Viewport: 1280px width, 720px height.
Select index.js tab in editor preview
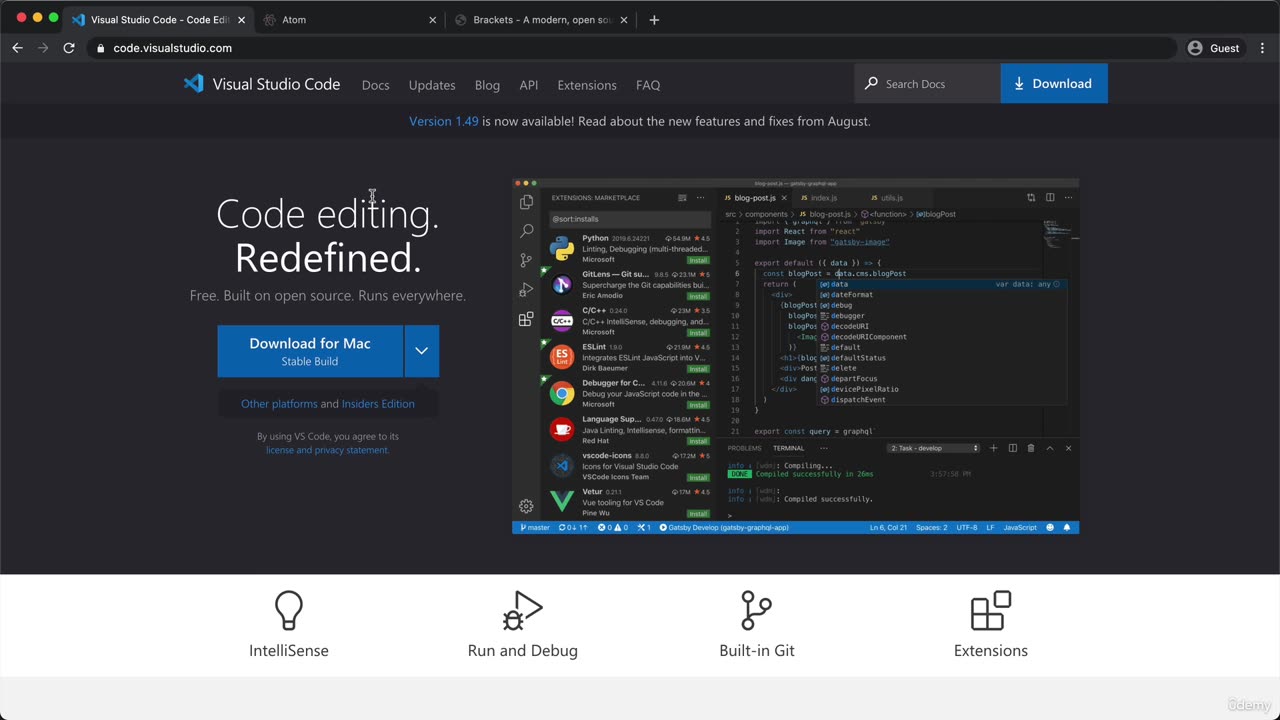pyautogui.click(x=823, y=198)
